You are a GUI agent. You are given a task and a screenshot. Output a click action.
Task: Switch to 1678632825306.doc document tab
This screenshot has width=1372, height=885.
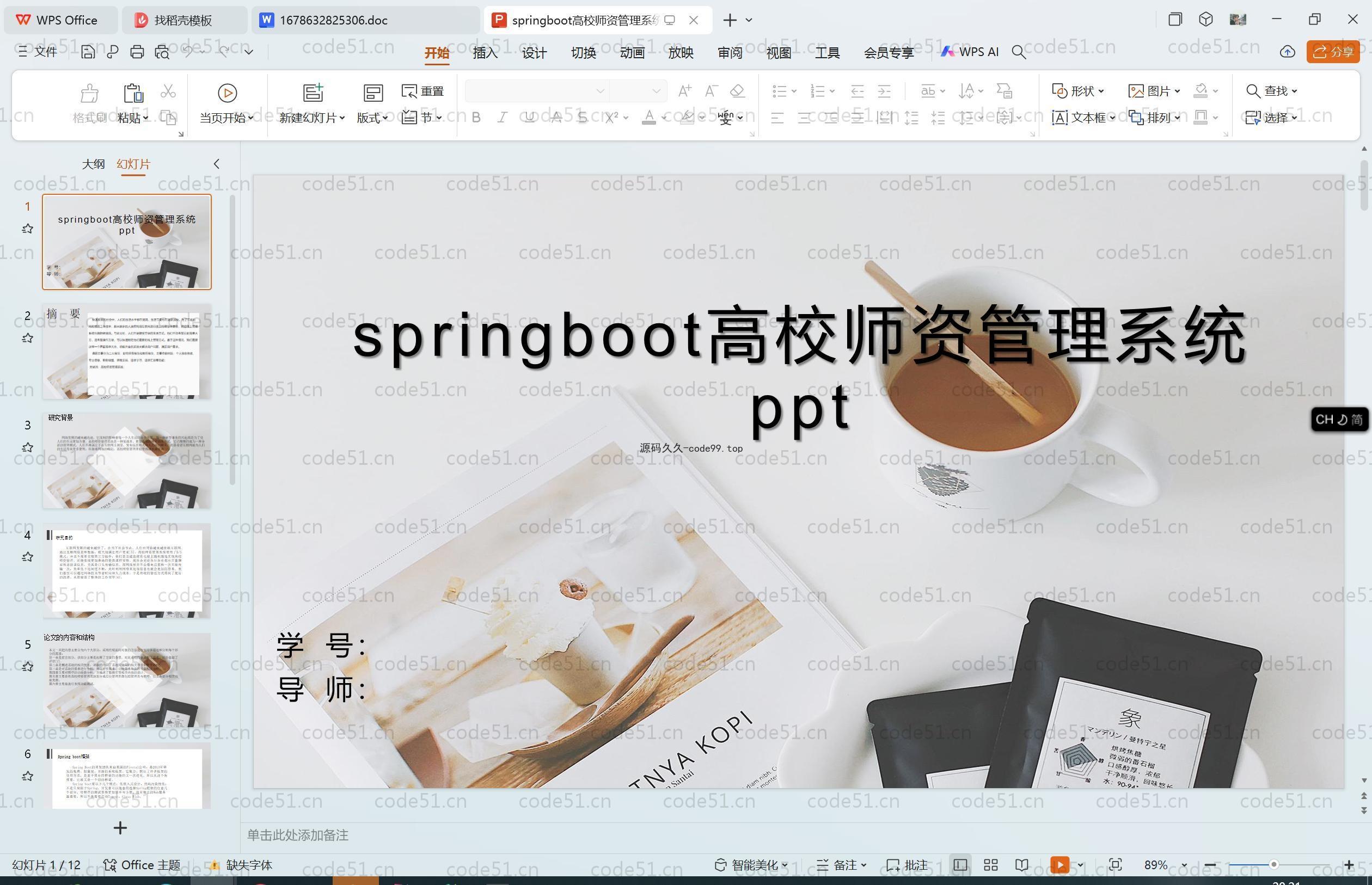(365, 20)
